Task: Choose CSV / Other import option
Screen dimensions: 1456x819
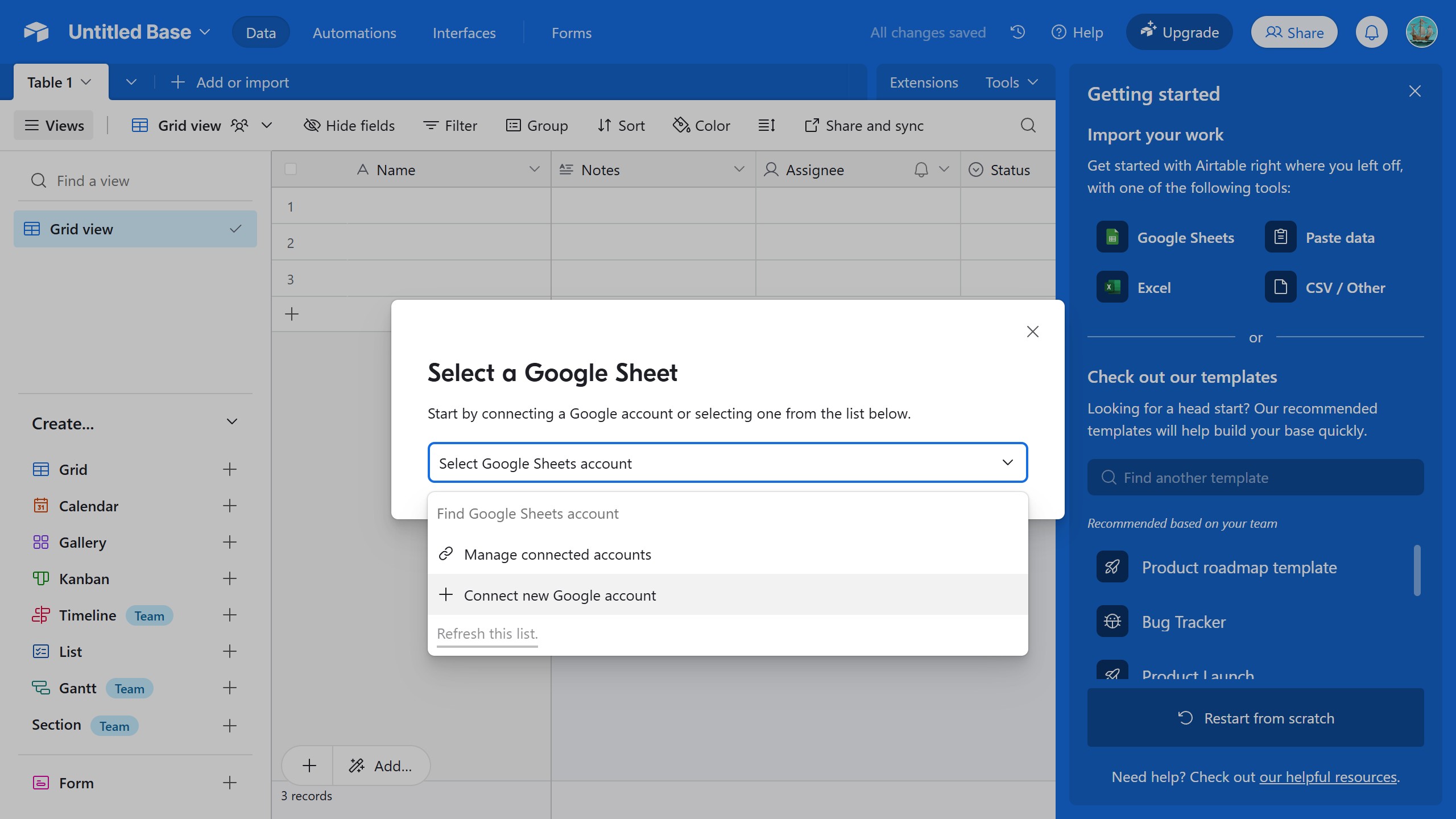Action: point(1325,287)
